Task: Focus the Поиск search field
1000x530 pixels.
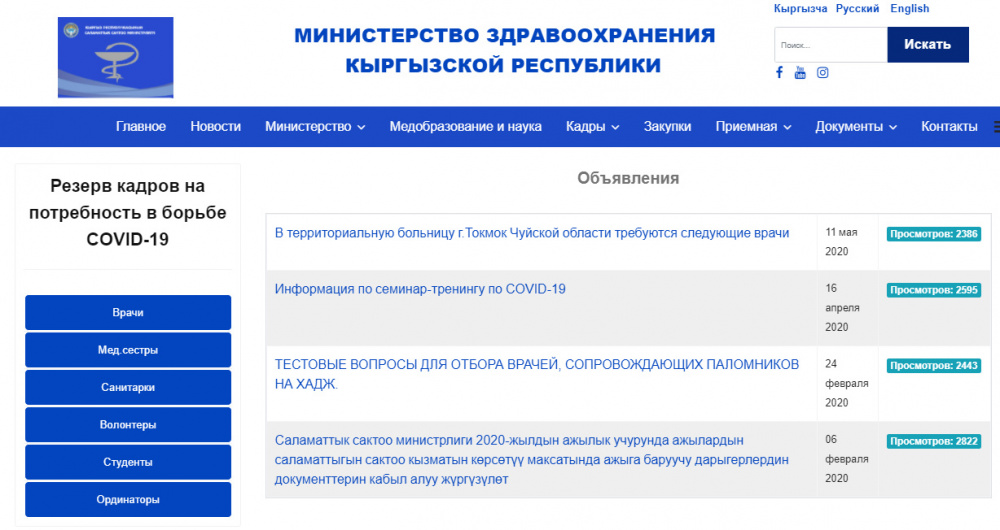Action: coord(830,45)
